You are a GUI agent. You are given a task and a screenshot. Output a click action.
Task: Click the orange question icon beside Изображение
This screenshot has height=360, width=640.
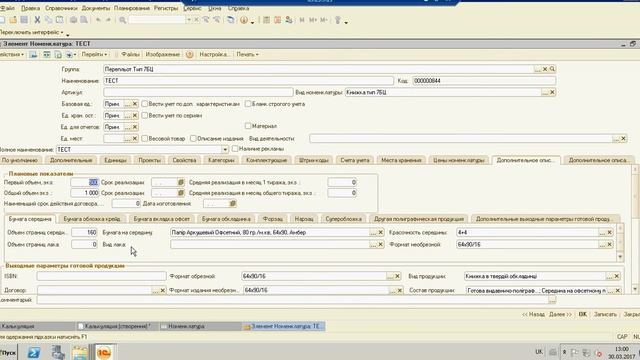coord(189,54)
